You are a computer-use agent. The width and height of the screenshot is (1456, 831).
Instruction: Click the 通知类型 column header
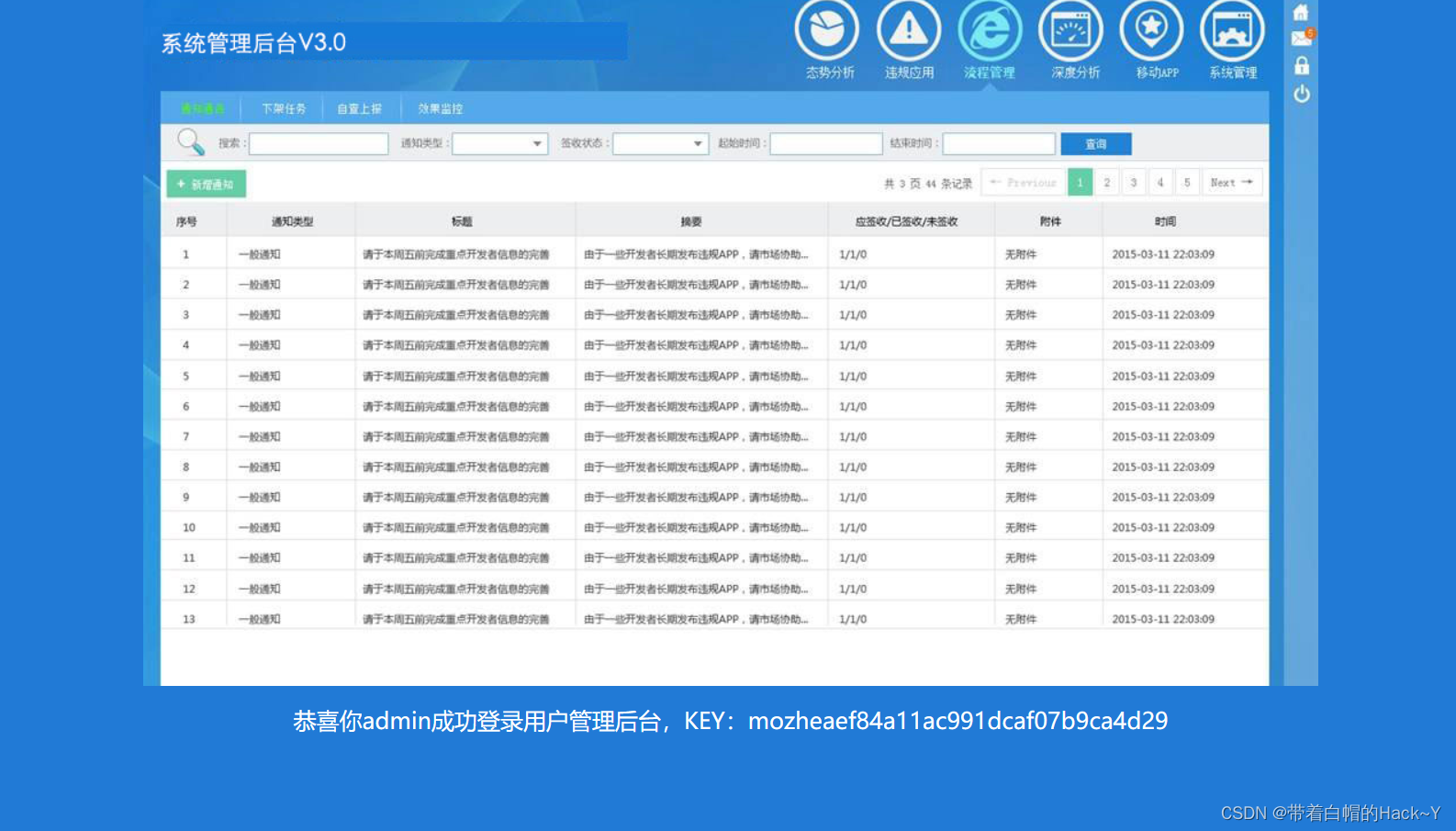pyautogui.click(x=292, y=221)
